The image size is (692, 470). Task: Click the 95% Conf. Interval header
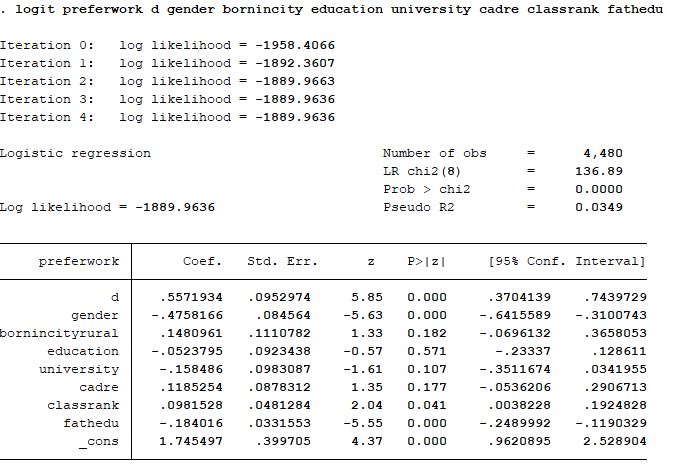[566, 262]
